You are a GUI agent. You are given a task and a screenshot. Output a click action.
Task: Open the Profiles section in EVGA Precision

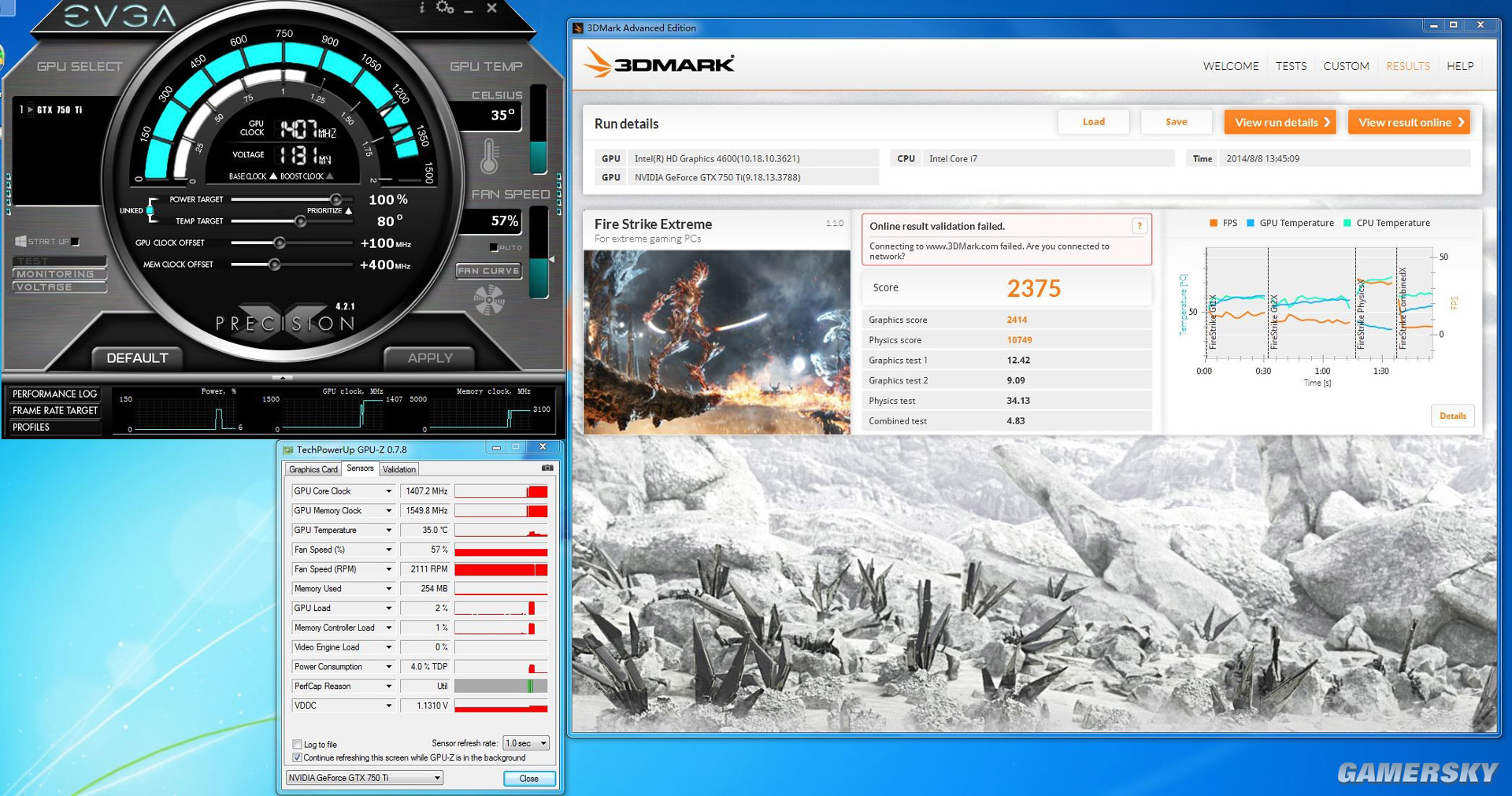click(54, 428)
